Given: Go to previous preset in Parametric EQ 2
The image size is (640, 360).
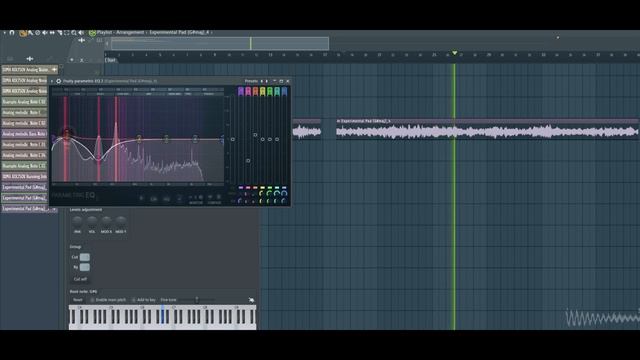Looking at the screenshot, I should [x=262, y=81].
